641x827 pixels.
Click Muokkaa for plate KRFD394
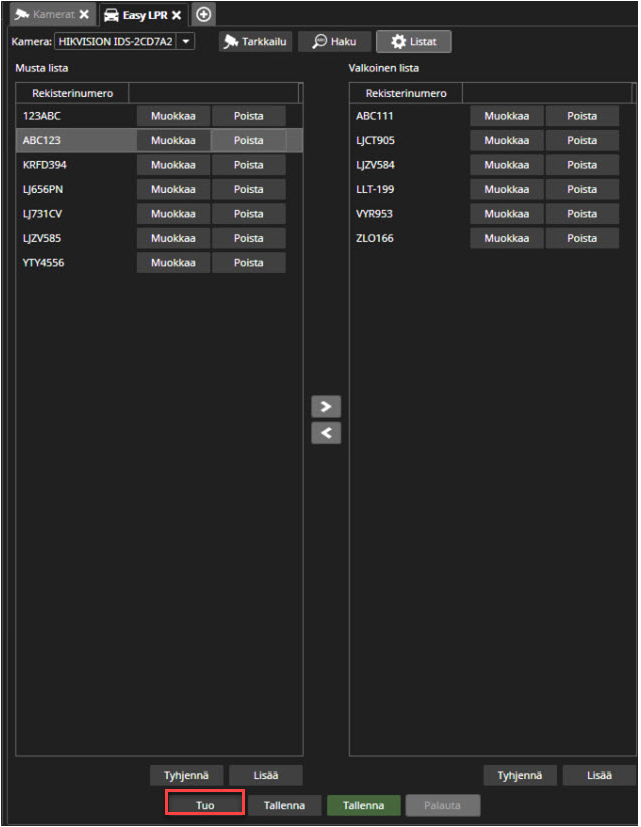(173, 165)
